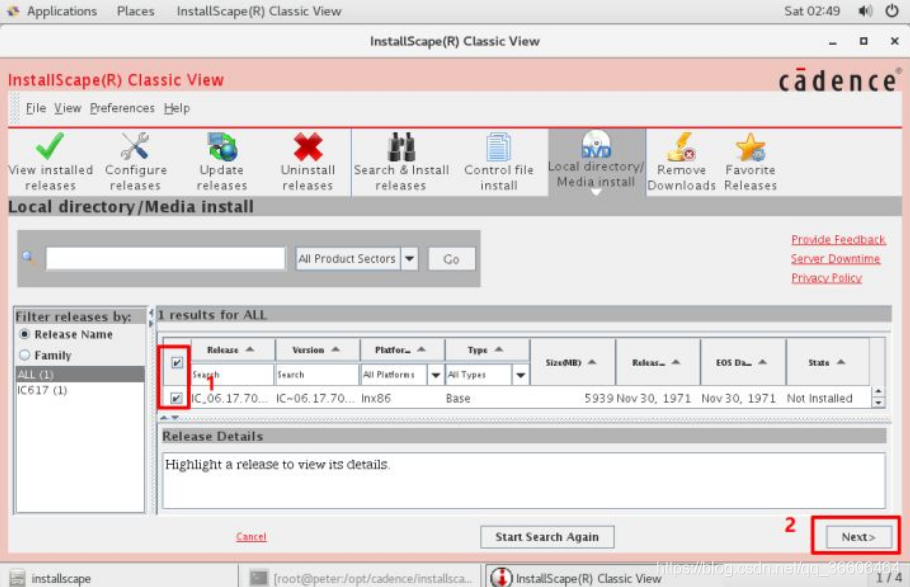Click the Configure releases tools icon
The width and height of the screenshot is (910, 587).
(135, 149)
